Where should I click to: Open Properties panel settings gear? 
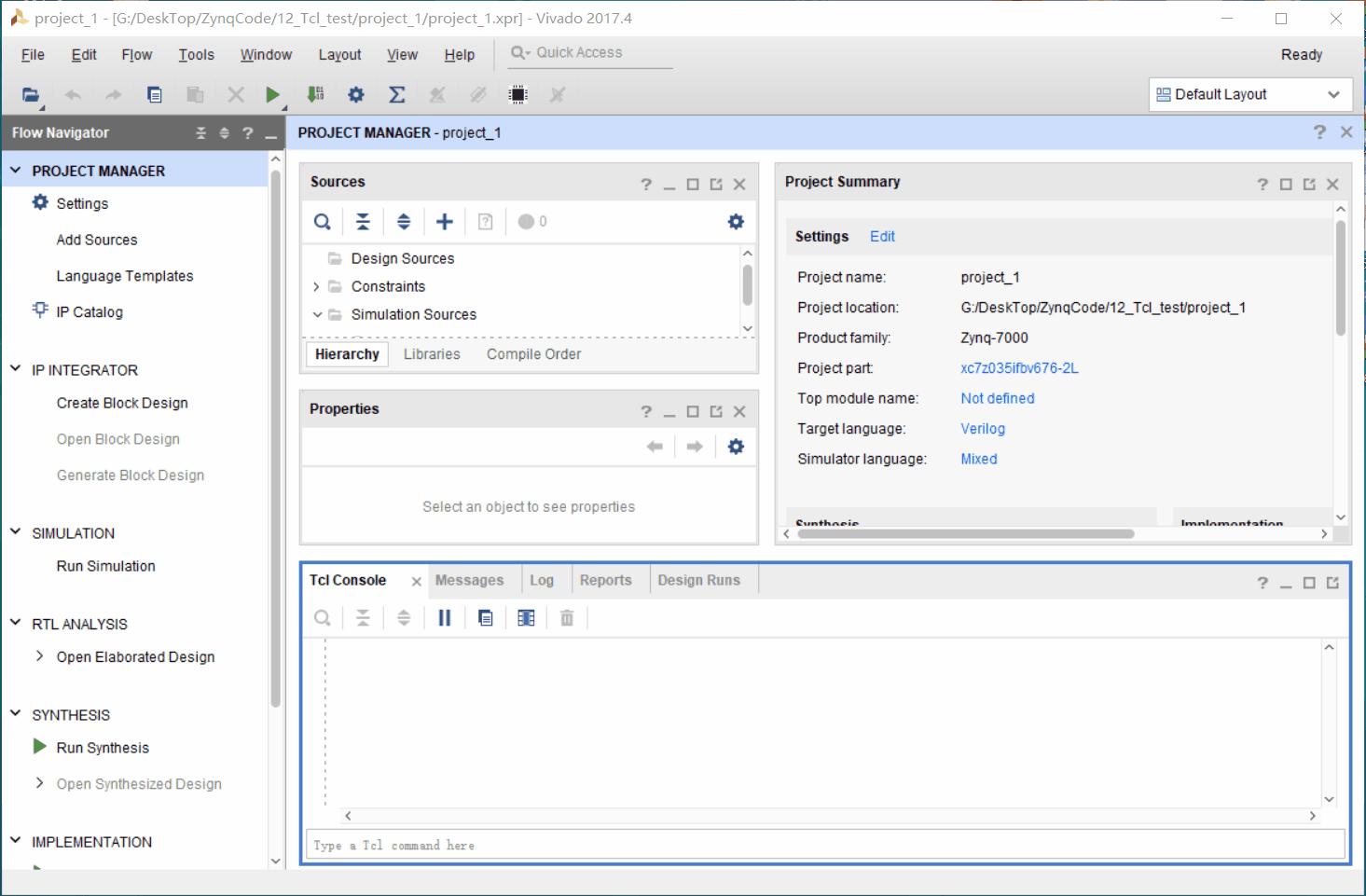pyautogui.click(x=736, y=447)
